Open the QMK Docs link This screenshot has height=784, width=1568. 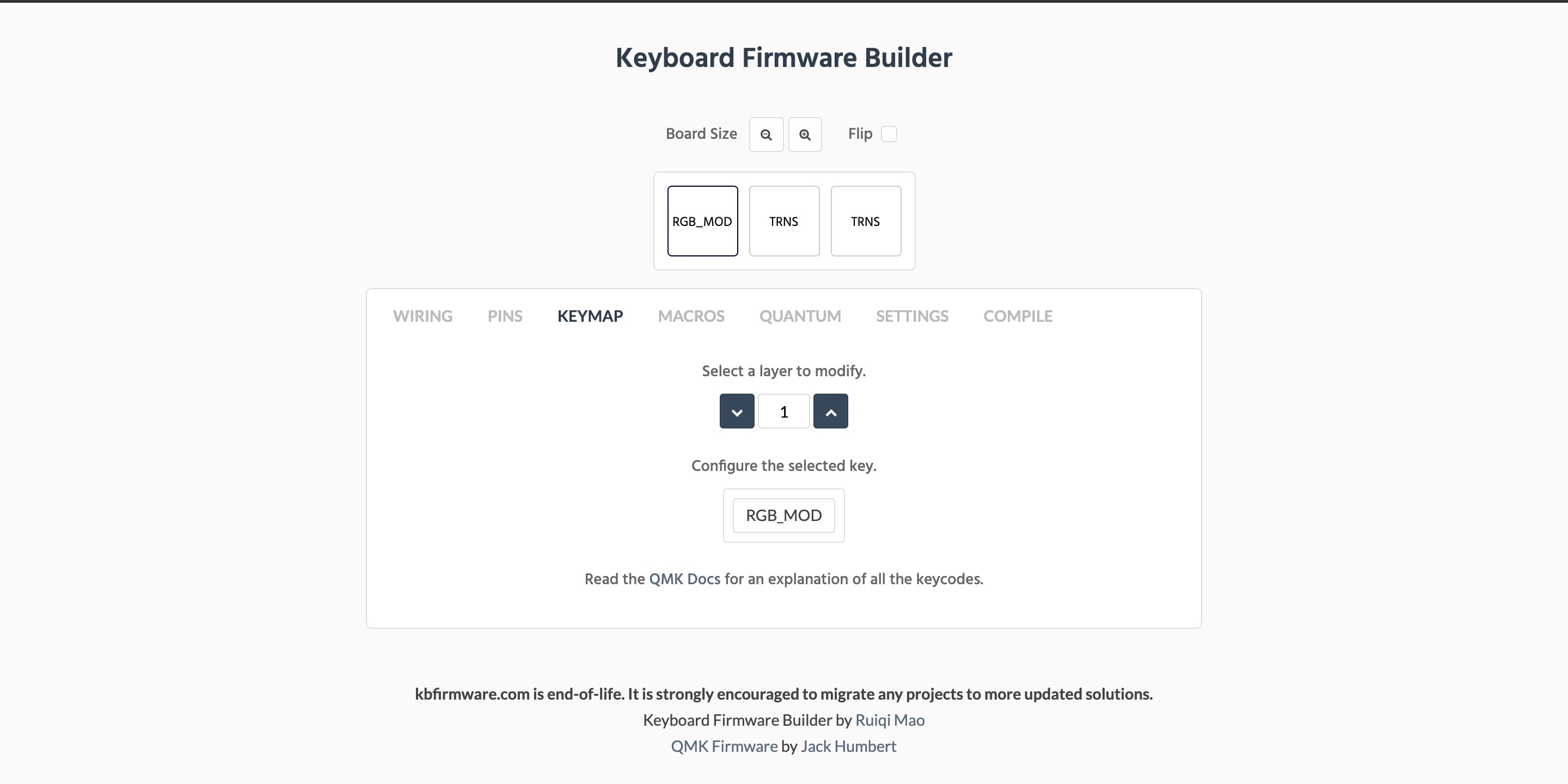tap(684, 579)
